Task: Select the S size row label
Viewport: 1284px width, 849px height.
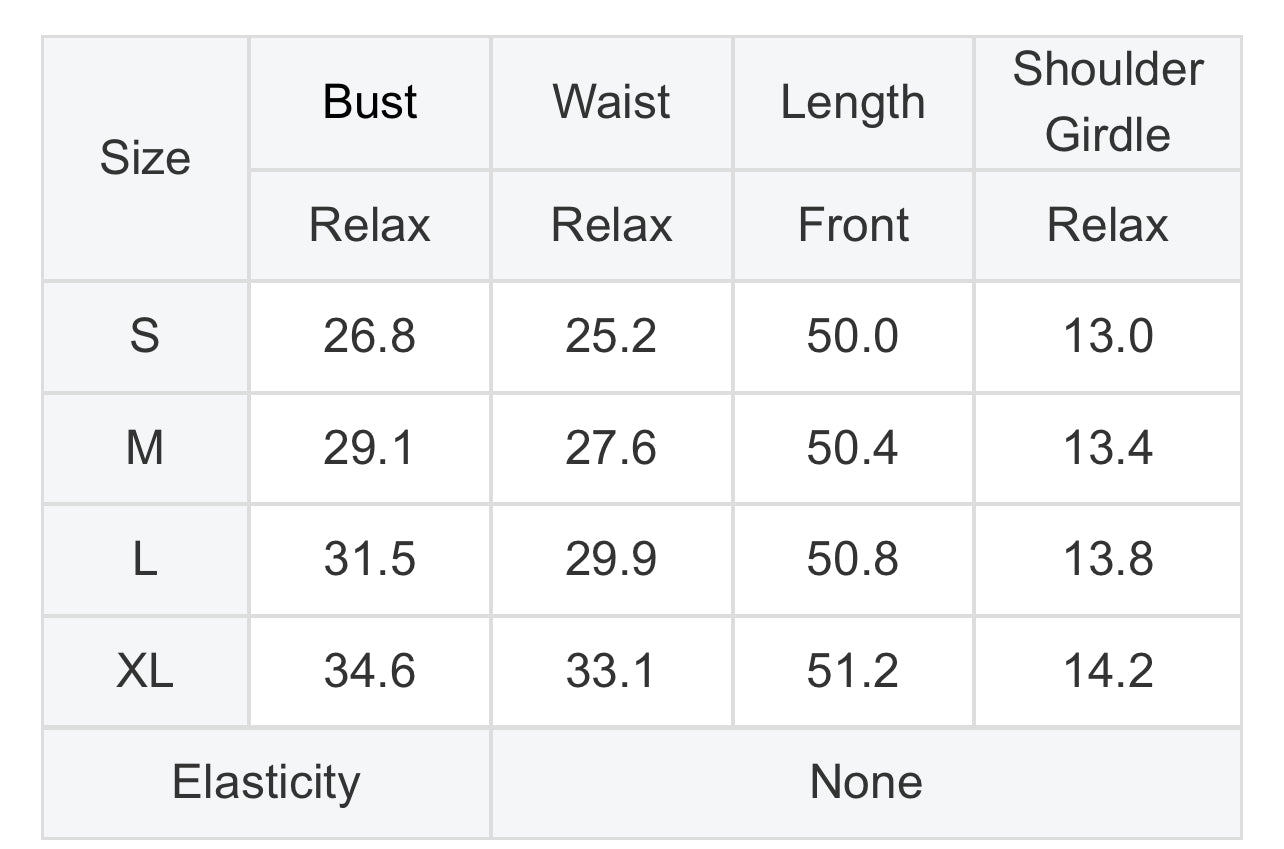Action: coord(145,336)
